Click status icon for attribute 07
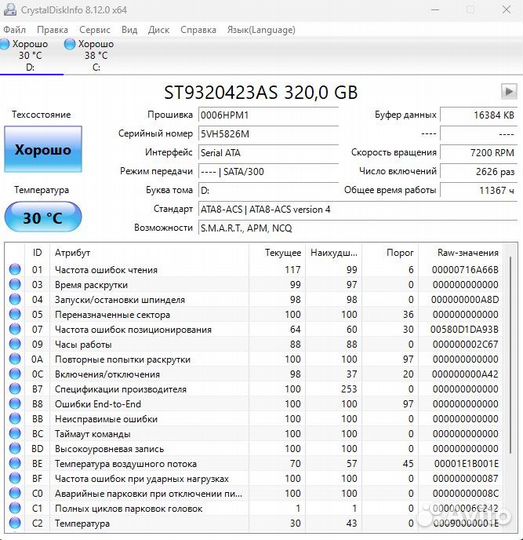Image resolution: width=523 pixels, height=540 pixels. pos(15,329)
